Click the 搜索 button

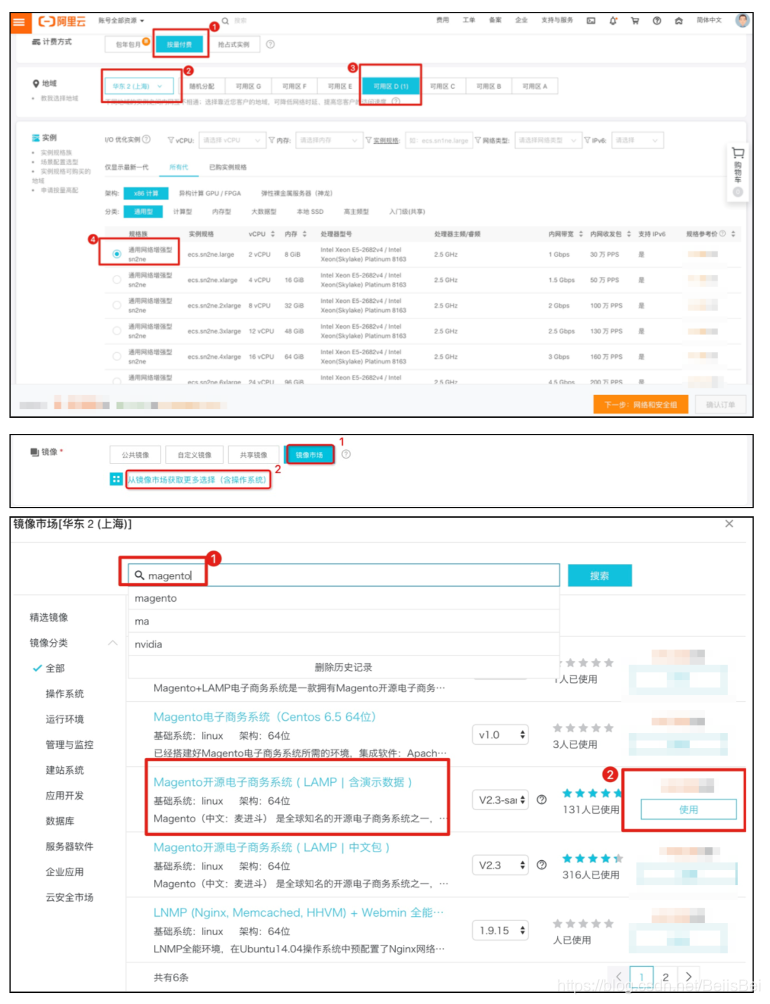pos(600,576)
